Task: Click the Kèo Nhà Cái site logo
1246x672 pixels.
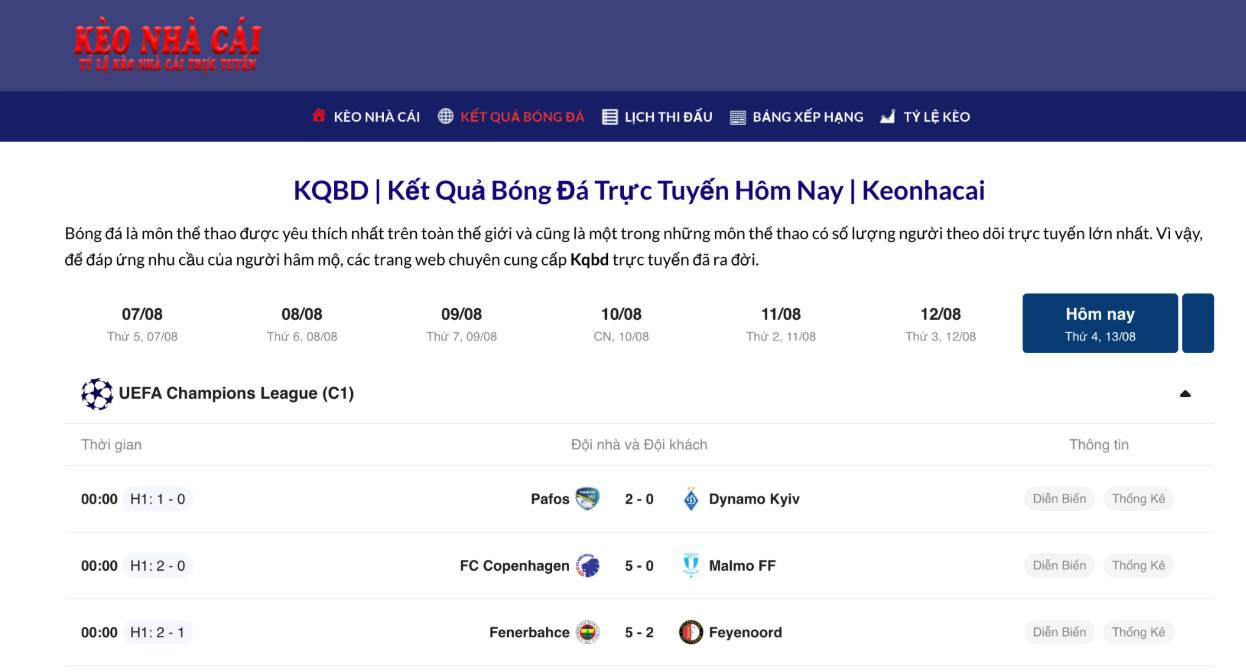Action: point(167,47)
